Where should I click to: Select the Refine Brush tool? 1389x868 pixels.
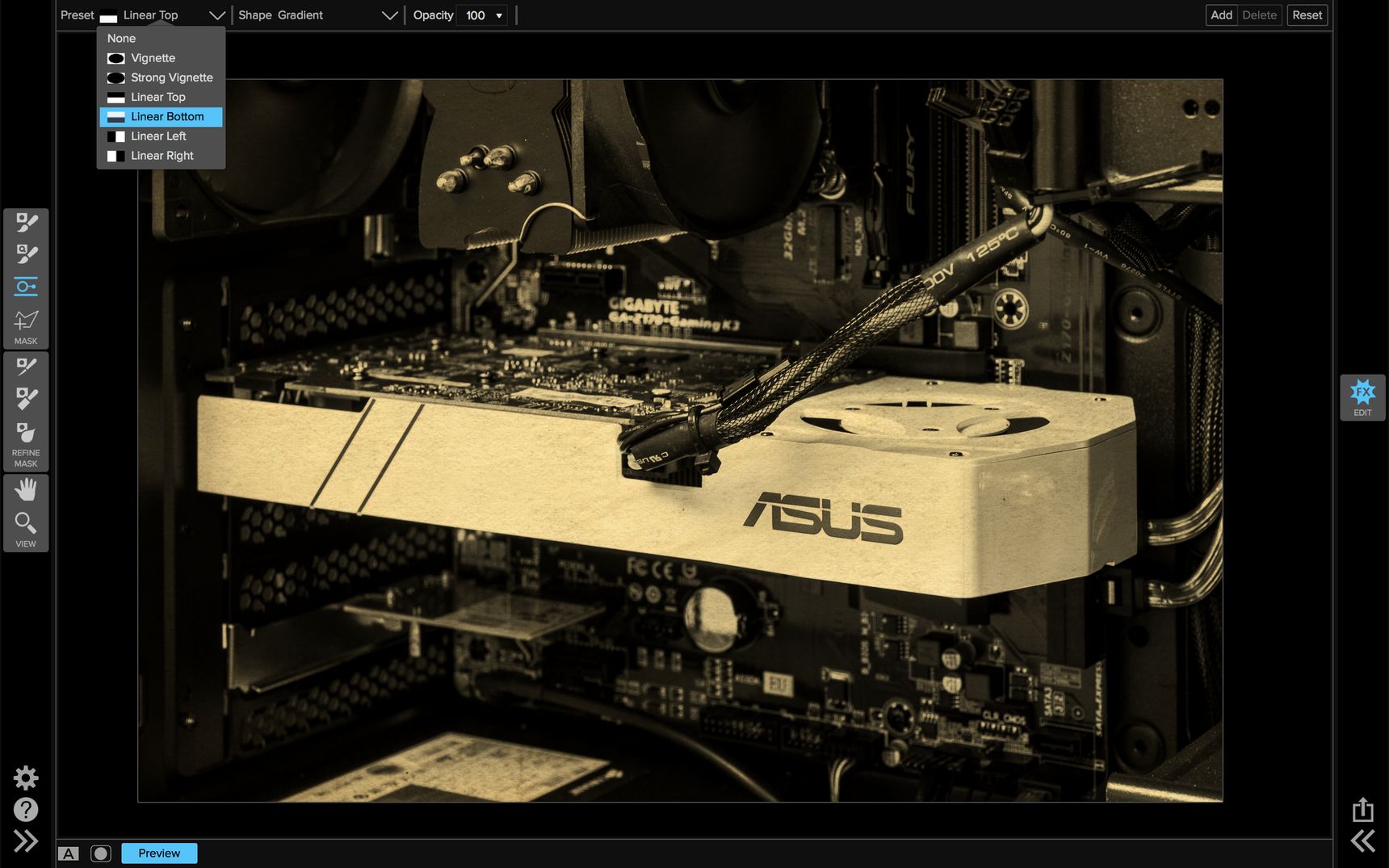click(26, 367)
